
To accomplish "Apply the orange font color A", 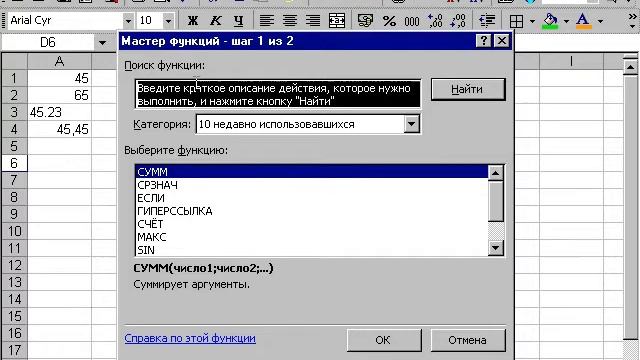I will click(x=584, y=20).
